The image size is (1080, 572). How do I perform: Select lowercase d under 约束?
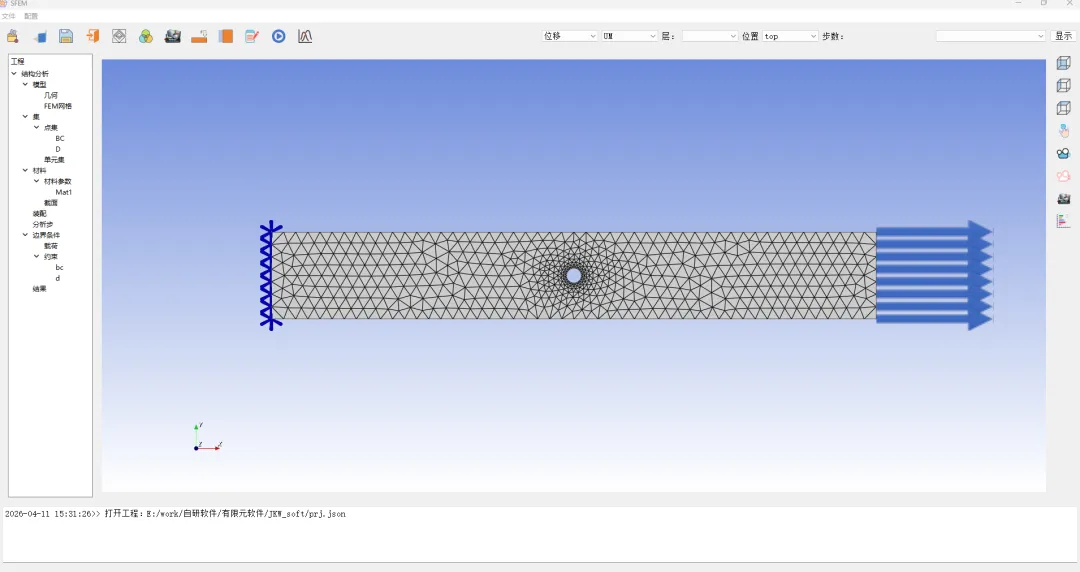(x=58, y=278)
